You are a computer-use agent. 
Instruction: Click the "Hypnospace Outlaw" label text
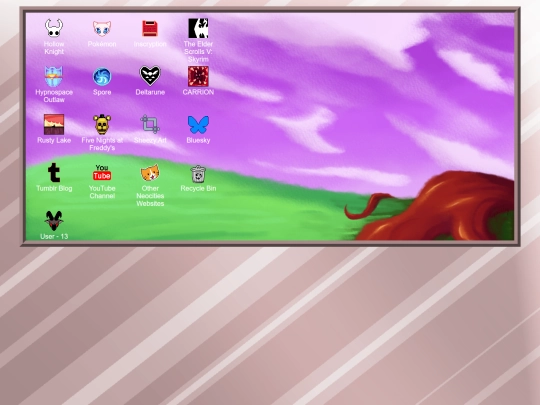(x=54, y=96)
